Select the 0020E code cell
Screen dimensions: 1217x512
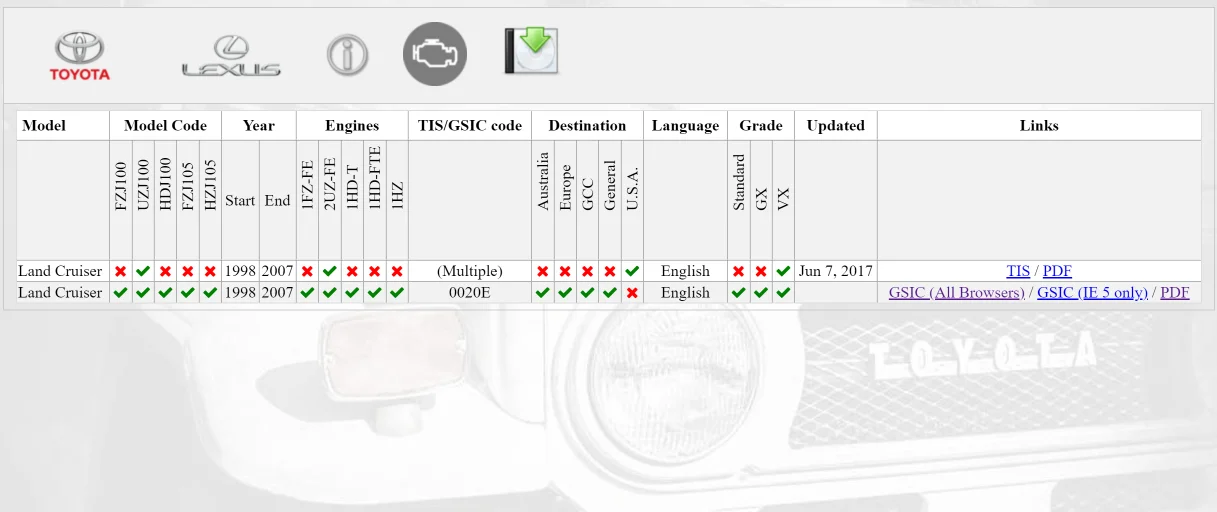pyautogui.click(x=470, y=293)
